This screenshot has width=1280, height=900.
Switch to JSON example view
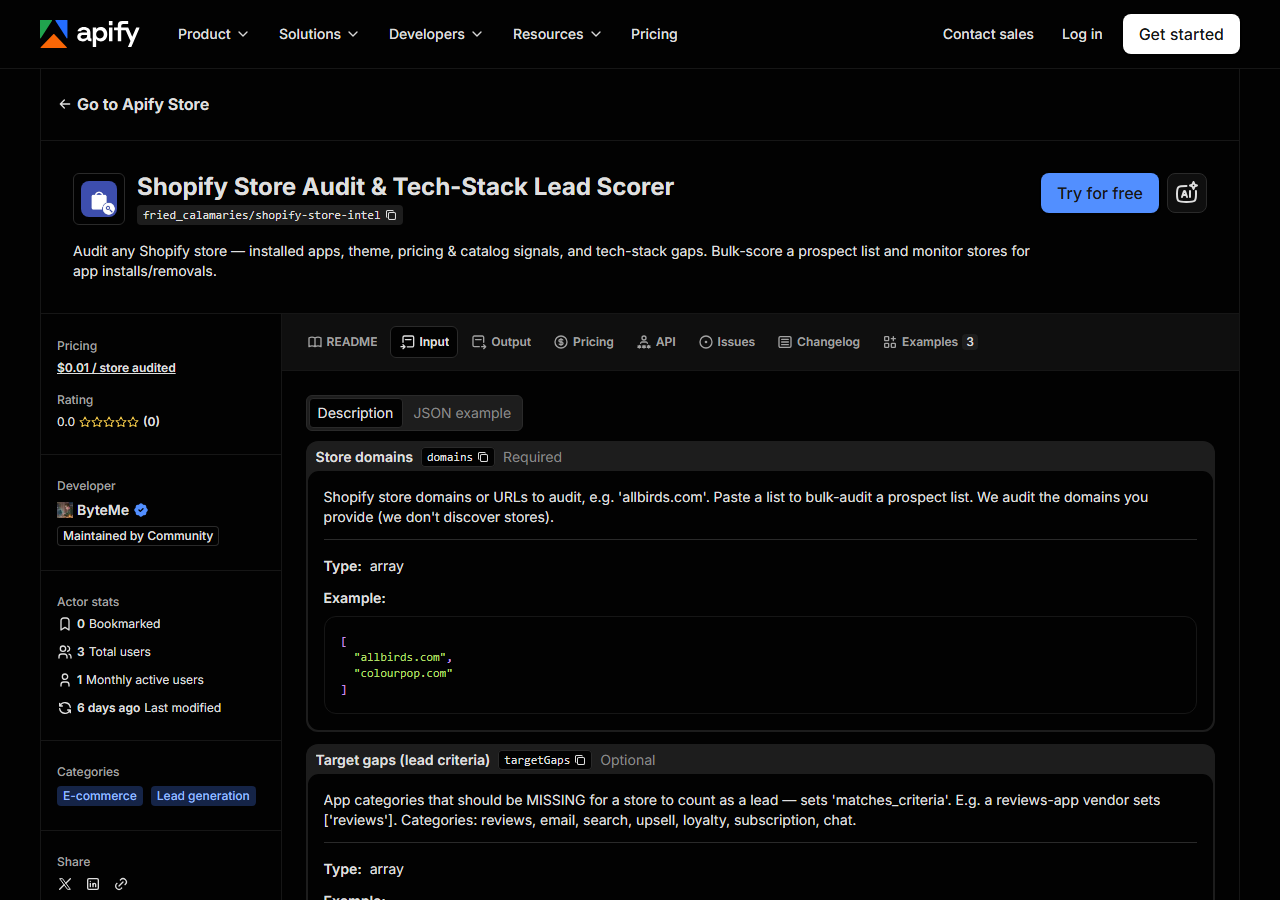tap(462, 413)
